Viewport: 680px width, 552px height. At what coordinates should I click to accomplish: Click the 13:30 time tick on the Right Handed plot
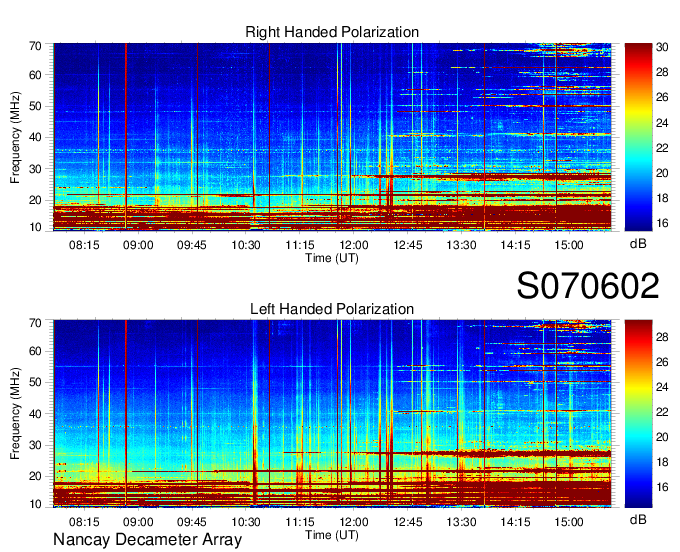461,245
